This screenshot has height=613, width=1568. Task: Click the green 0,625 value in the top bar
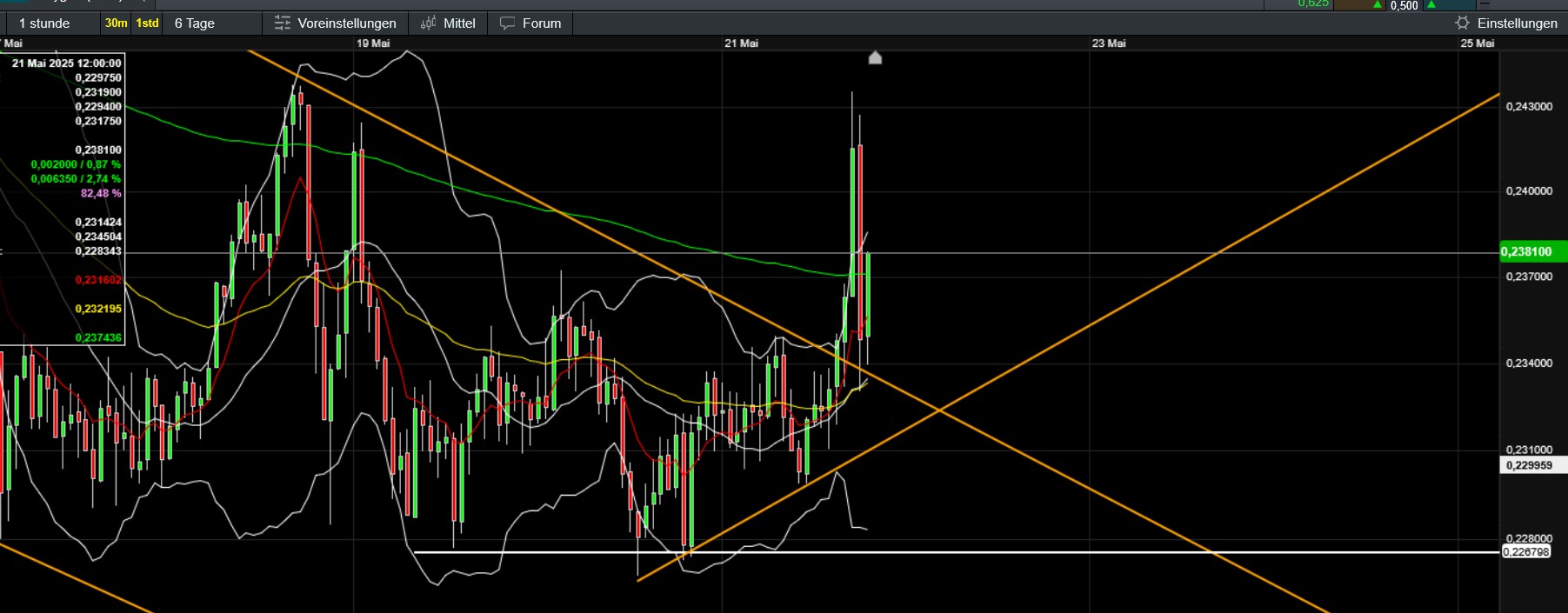[x=1313, y=4]
